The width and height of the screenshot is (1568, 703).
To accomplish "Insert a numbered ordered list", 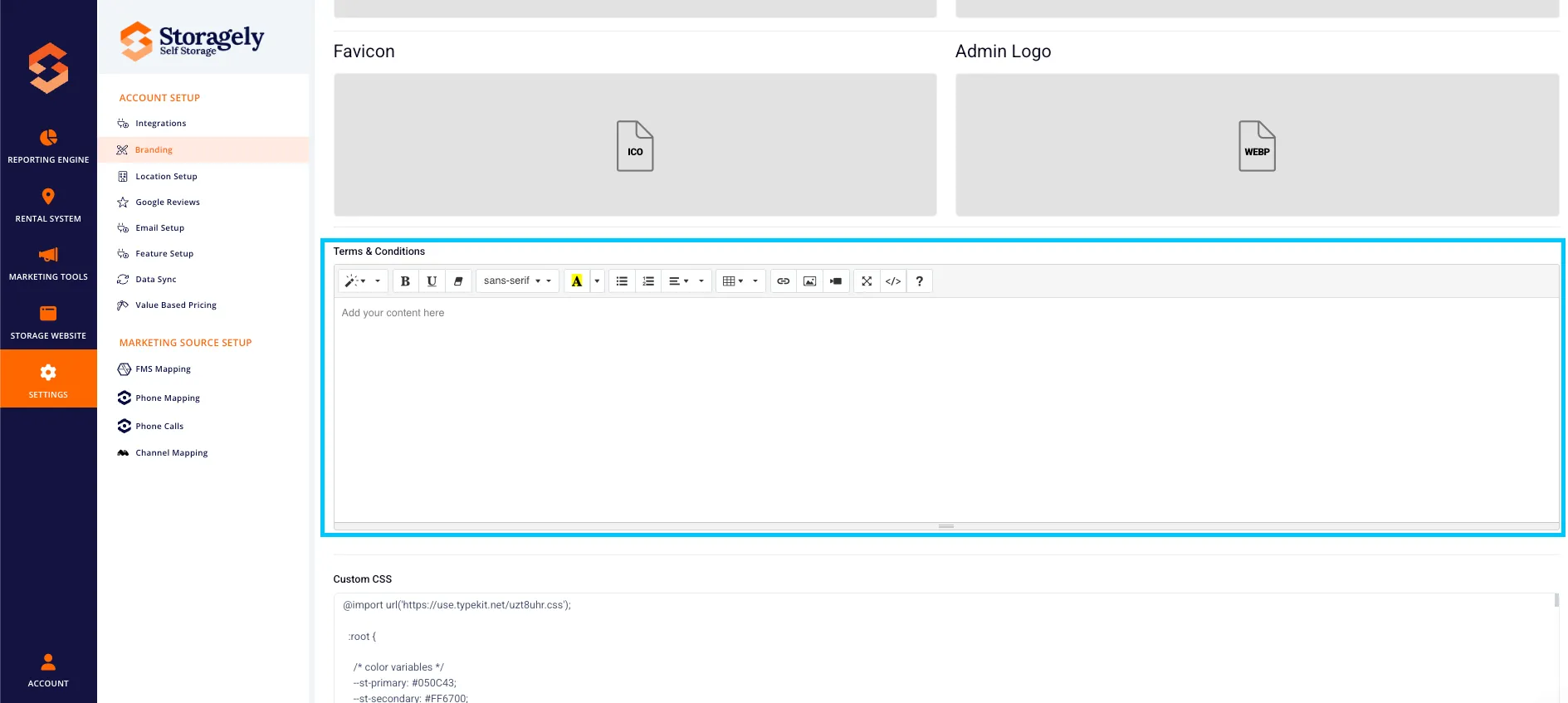I will tap(648, 281).
